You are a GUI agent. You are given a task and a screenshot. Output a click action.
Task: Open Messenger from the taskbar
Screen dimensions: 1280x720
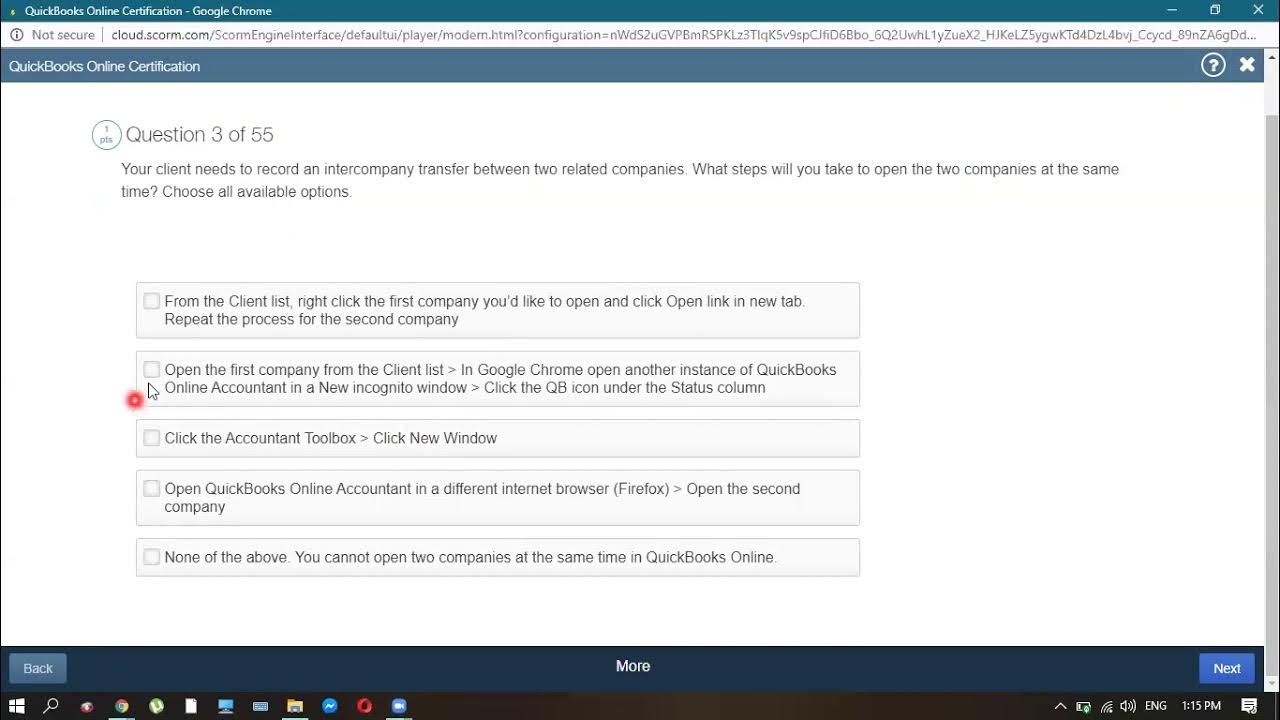coord(330,706)
